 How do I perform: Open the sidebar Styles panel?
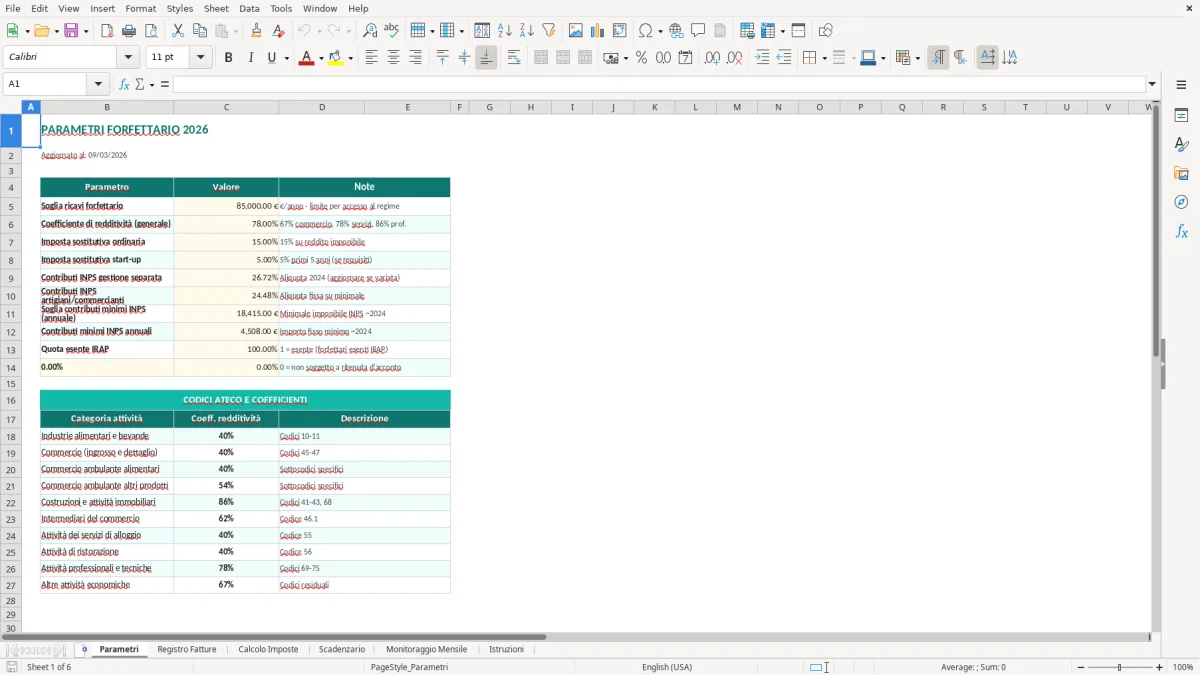click(x=1181, y=144)
